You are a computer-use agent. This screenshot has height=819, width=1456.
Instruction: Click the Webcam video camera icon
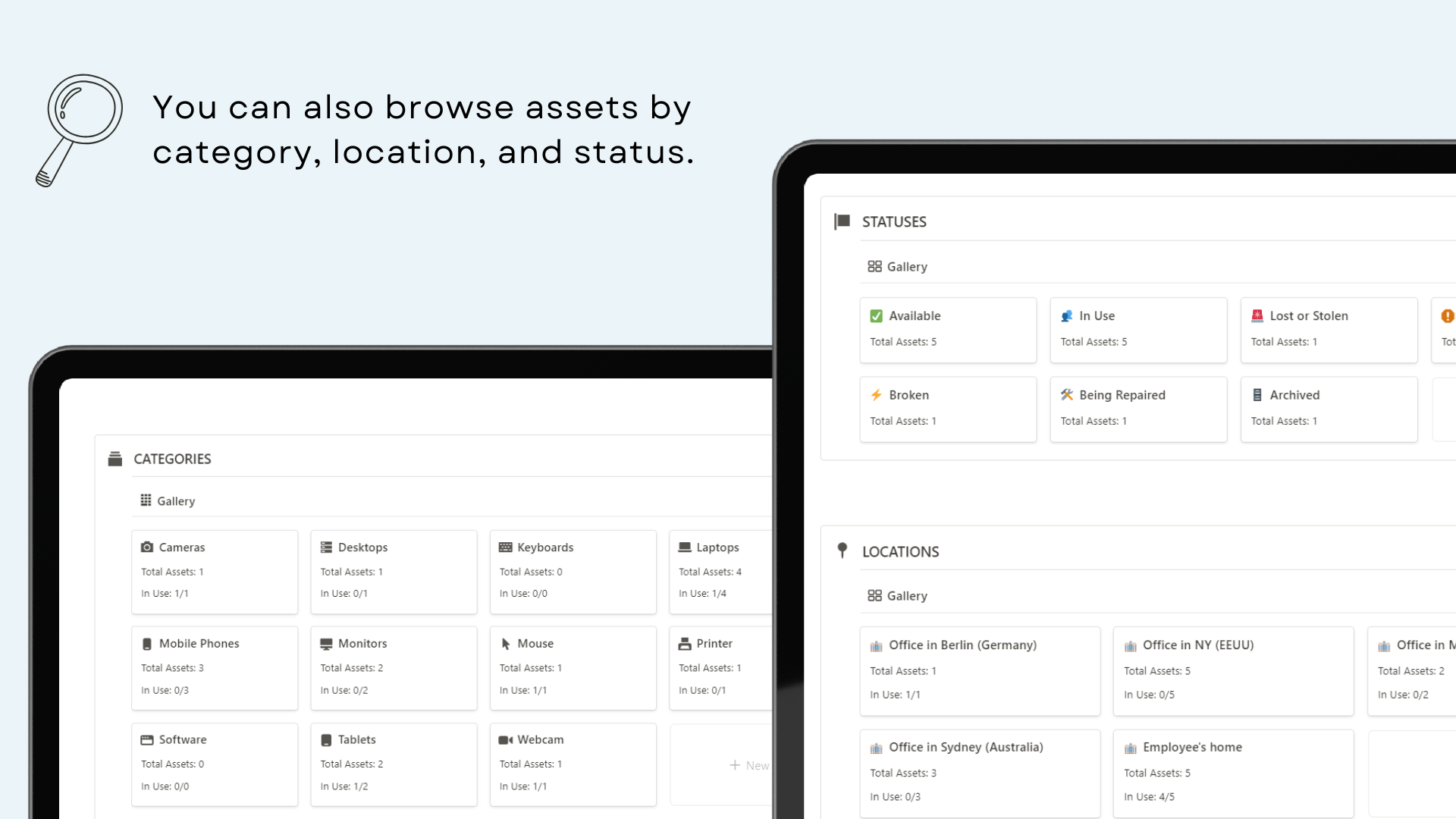click(506, 740)
